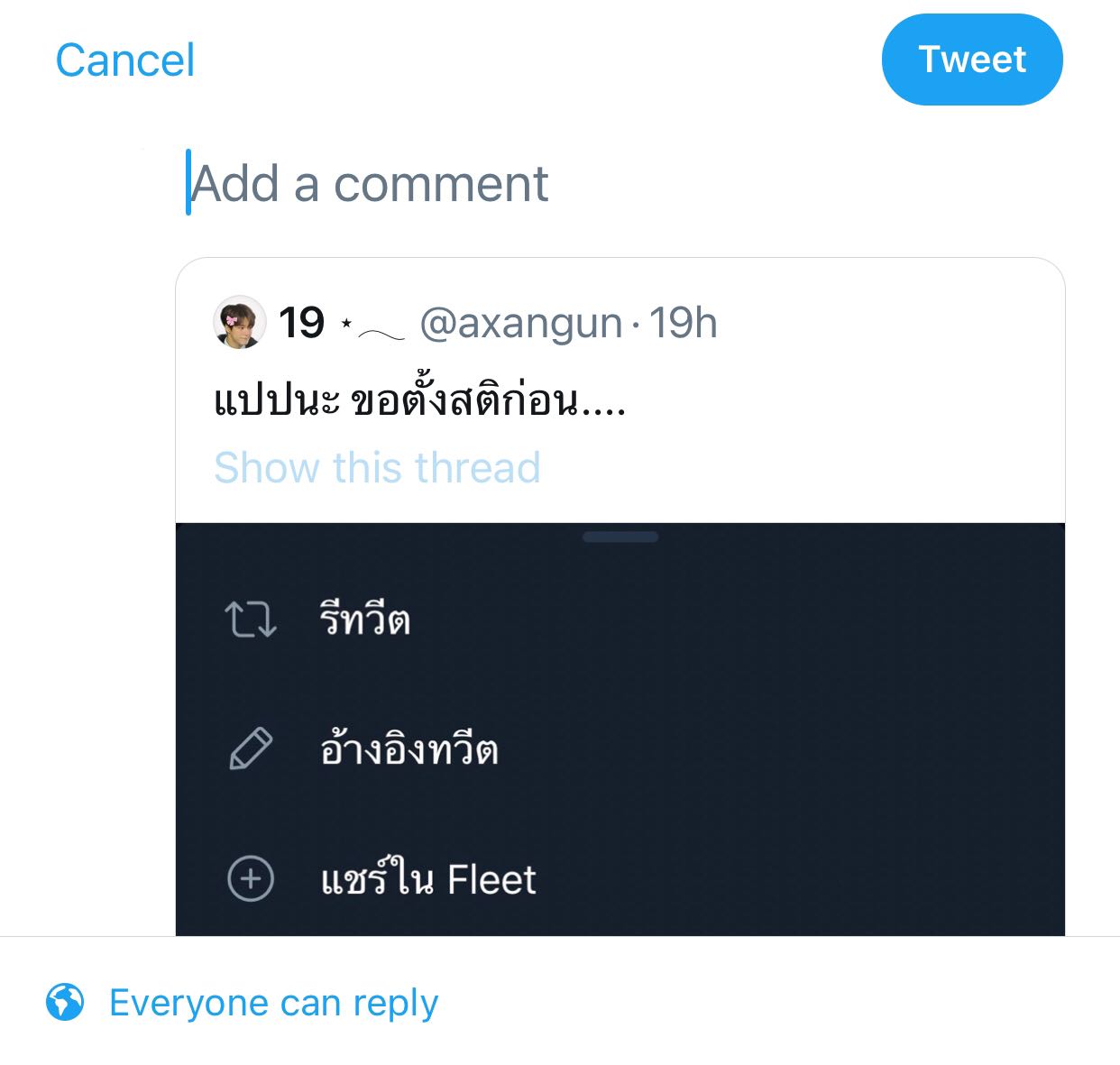
Task: Open the quoted tweet's profile avatar
Action: click(239, 322)
